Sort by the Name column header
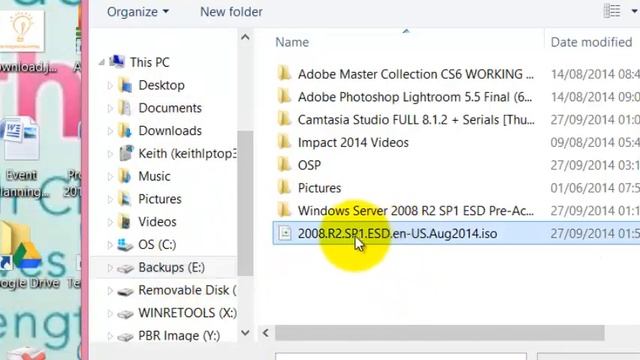This screenshot has height=360, width=640. click(x=292, y=42)
